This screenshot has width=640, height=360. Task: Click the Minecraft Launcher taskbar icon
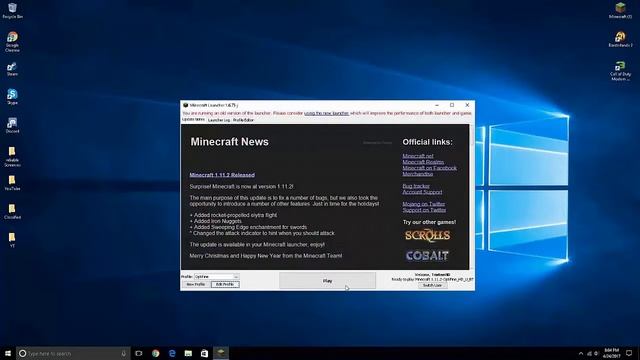click(221, 353)
